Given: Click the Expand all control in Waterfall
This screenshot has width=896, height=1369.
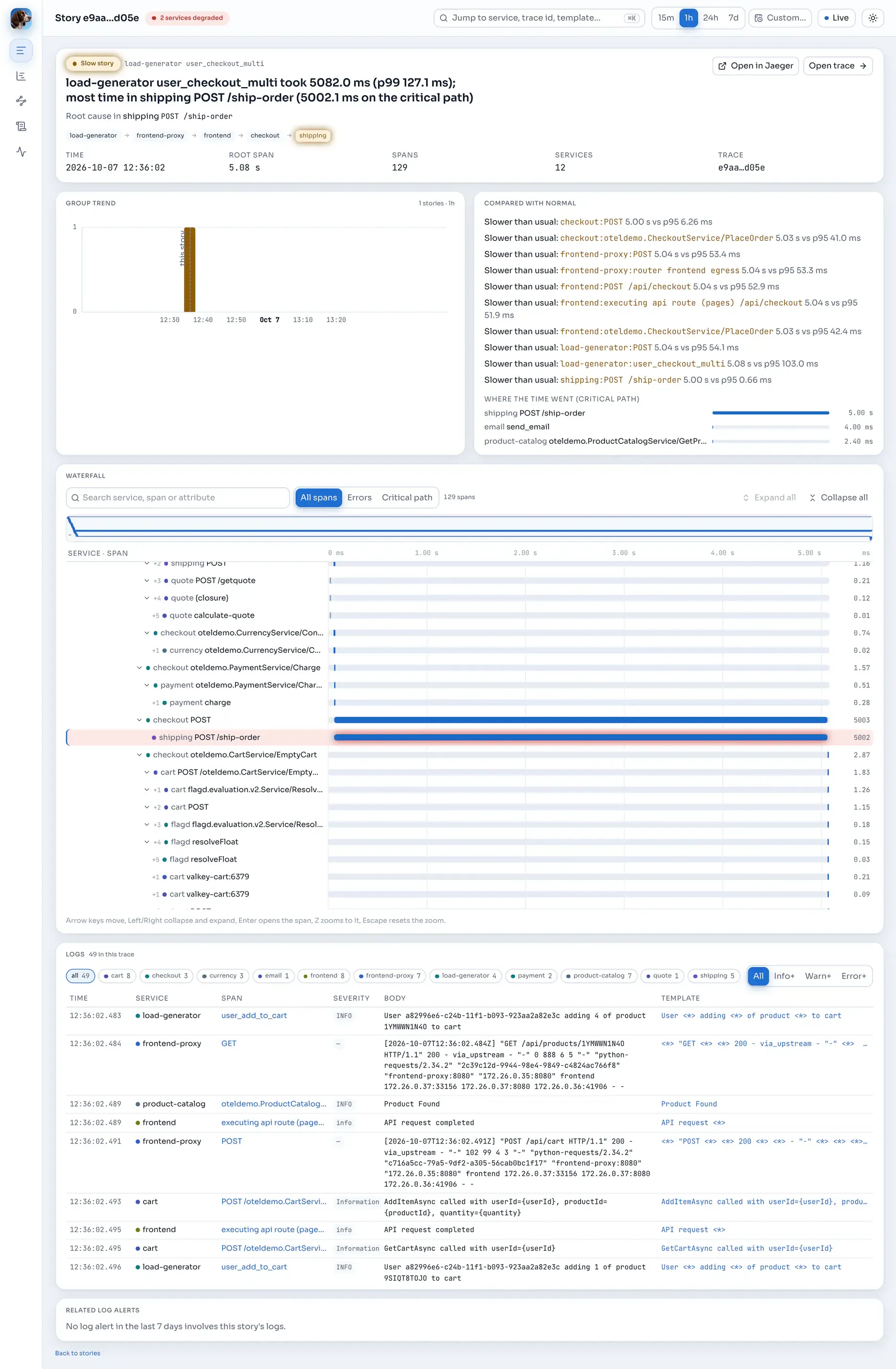Looking at the screenshot, I should [769, 497].
